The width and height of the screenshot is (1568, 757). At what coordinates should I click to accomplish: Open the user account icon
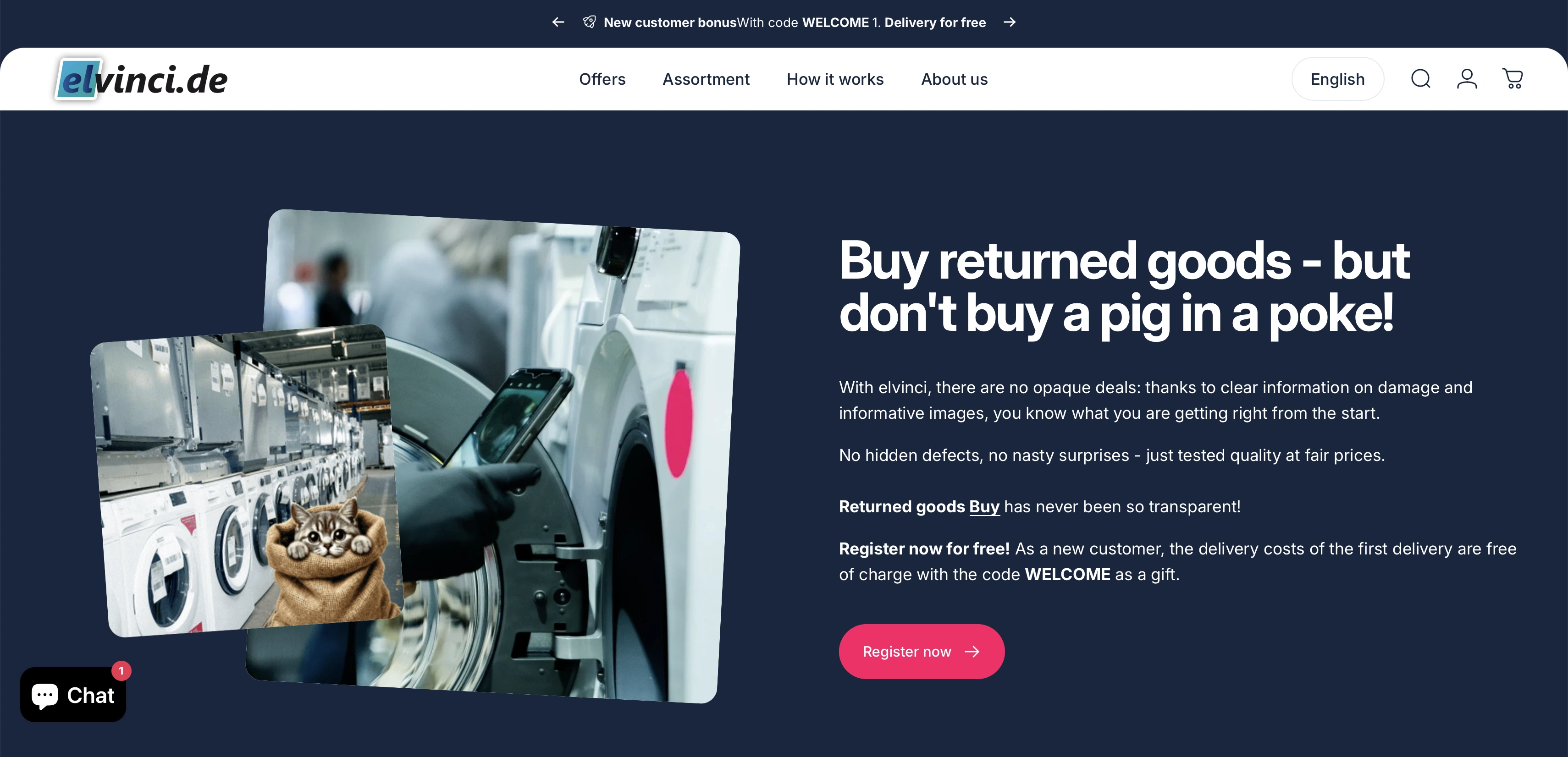pos(1467,78)
